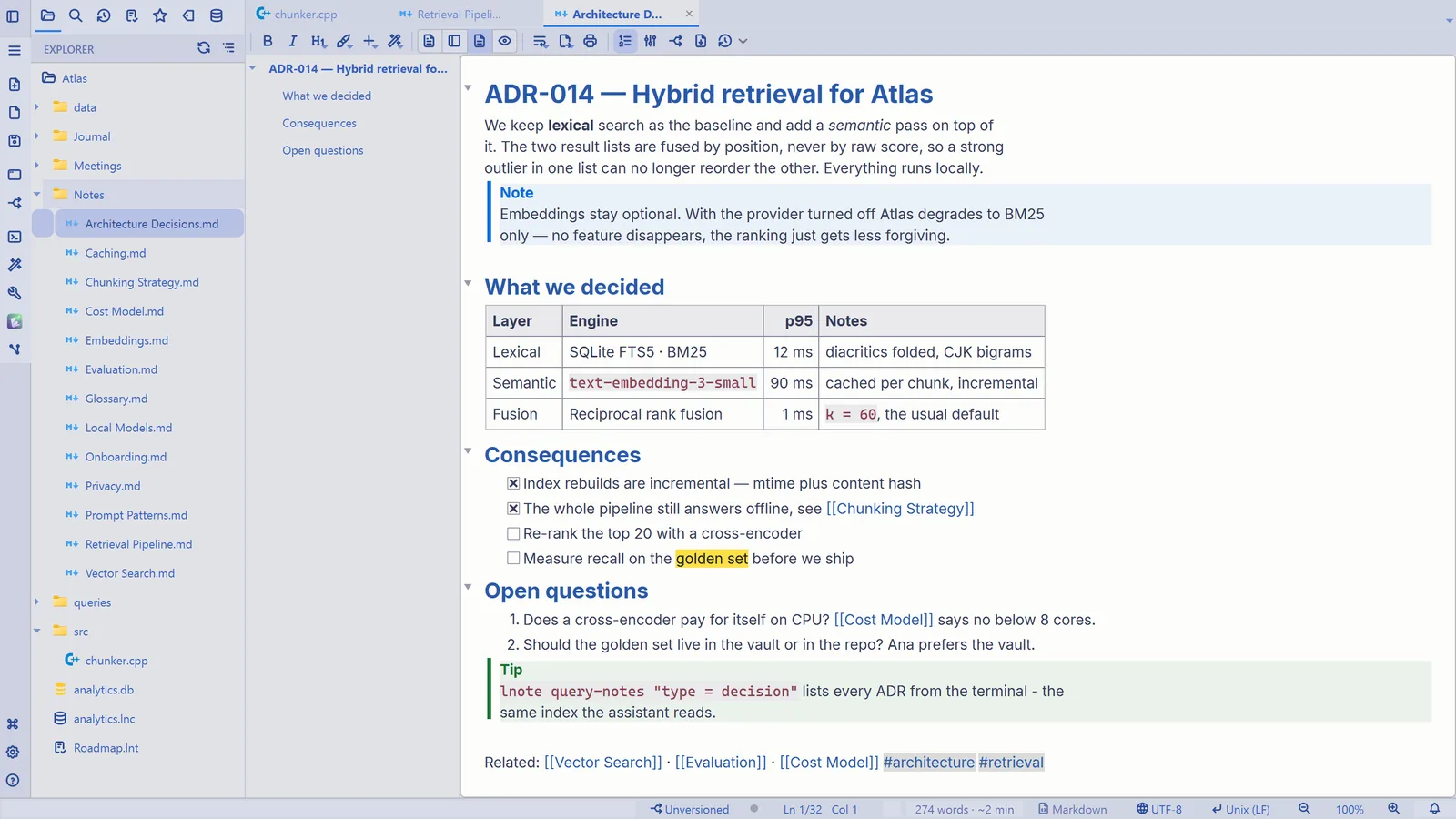The height and width of the screenshot is (819, 1456).
Task: Open the tags panel icon
Action: click(x=188, y=15)
